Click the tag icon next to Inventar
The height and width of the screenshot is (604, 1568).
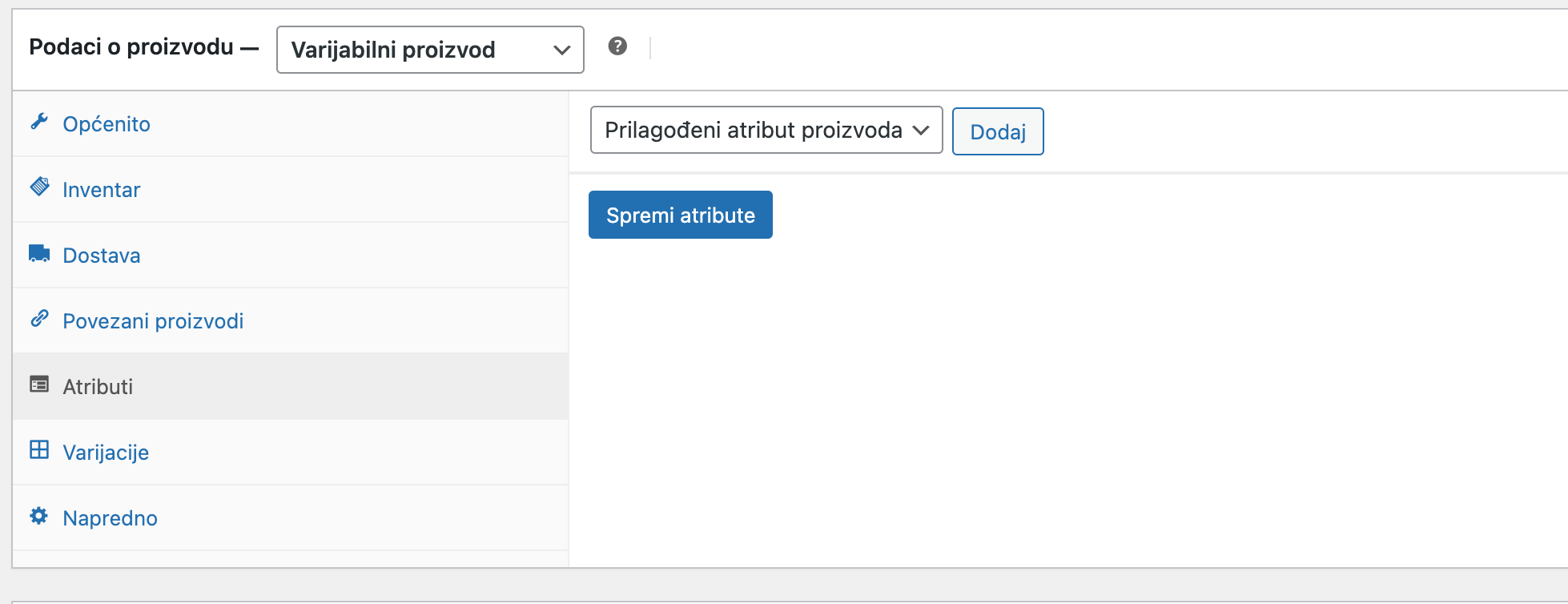[39, 188]
